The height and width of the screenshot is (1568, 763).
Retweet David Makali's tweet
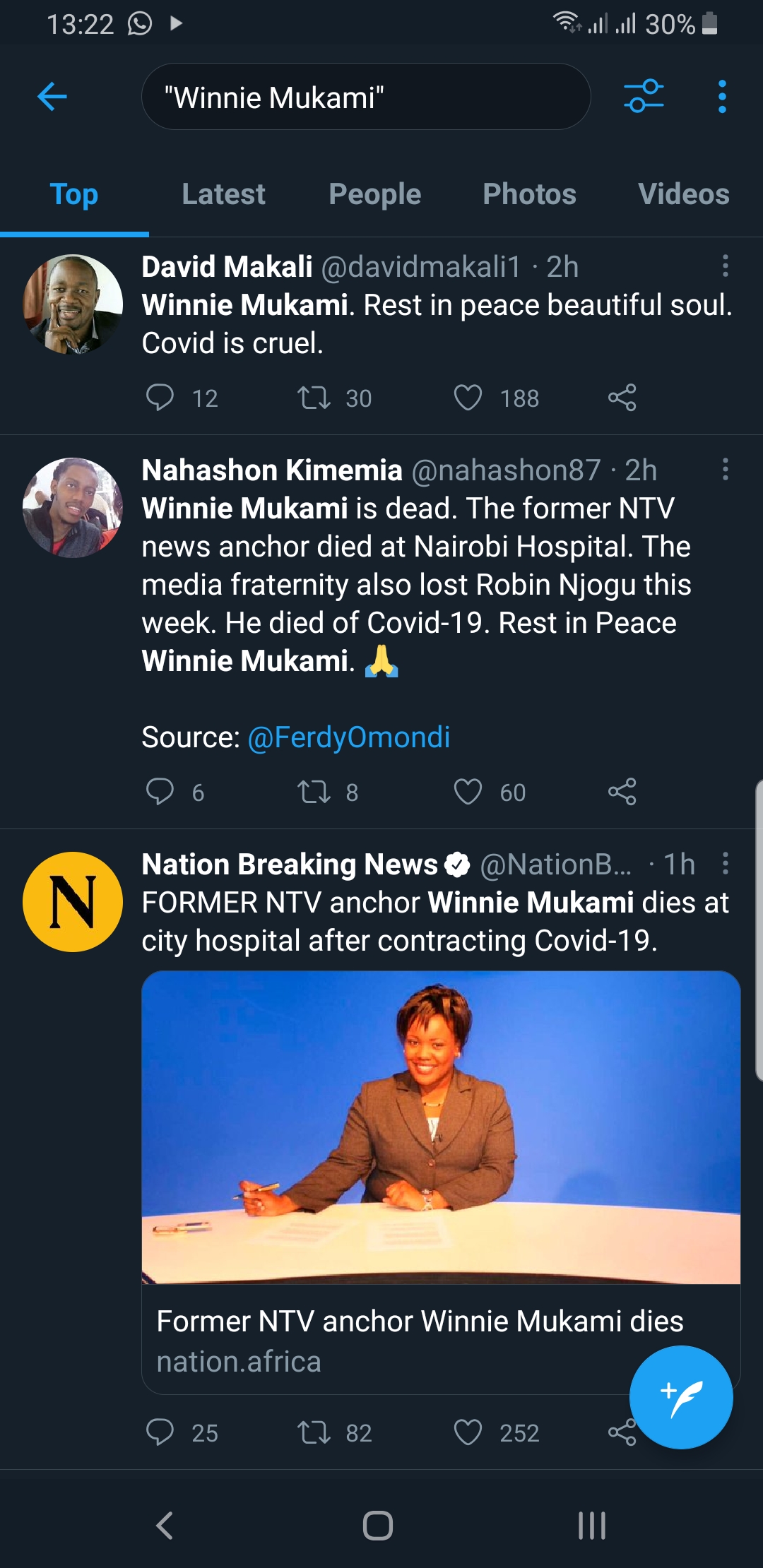tap(314, 398)
